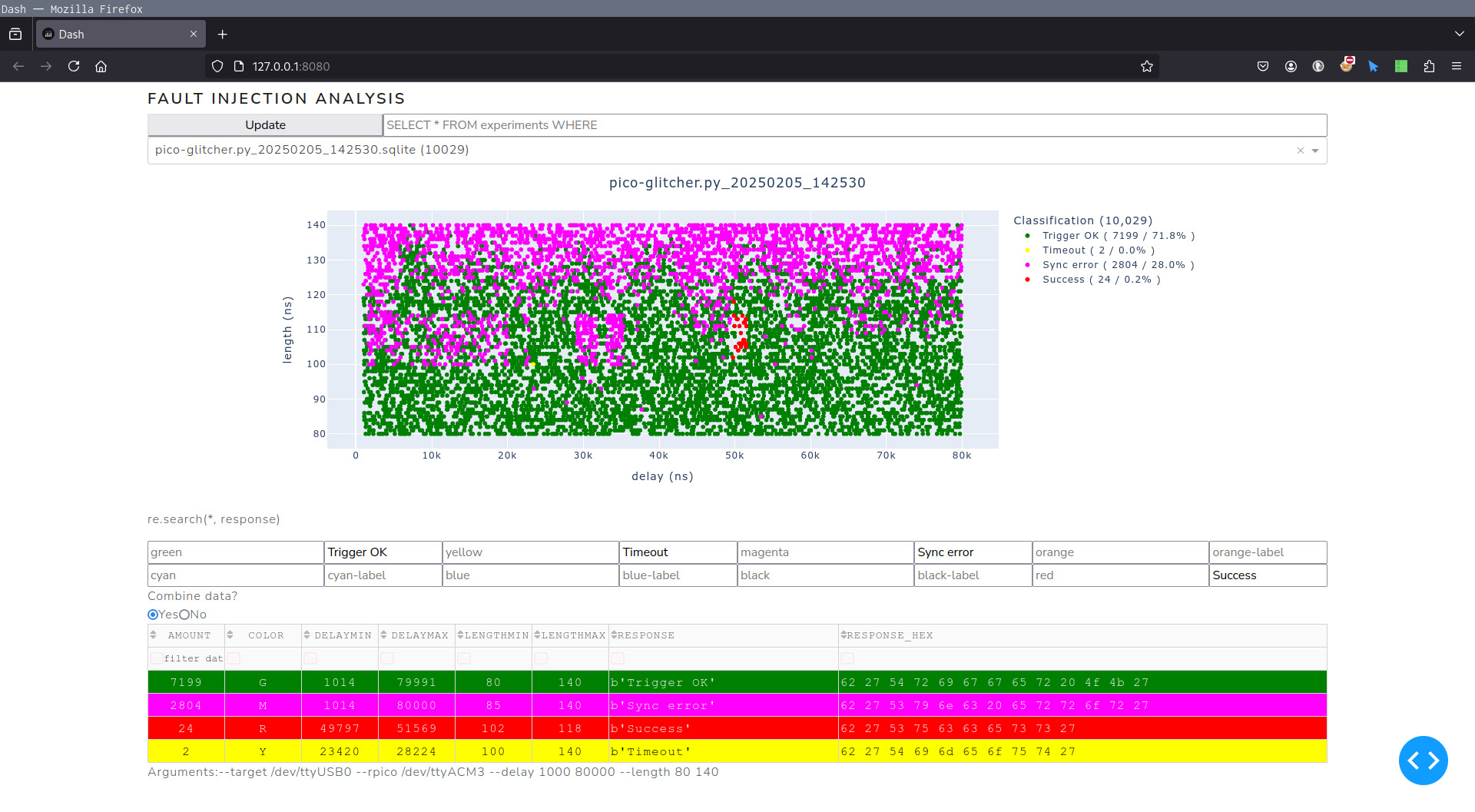Click the magenta label field containing Sync error
The image size is (1475, 812).
[973, 552]
